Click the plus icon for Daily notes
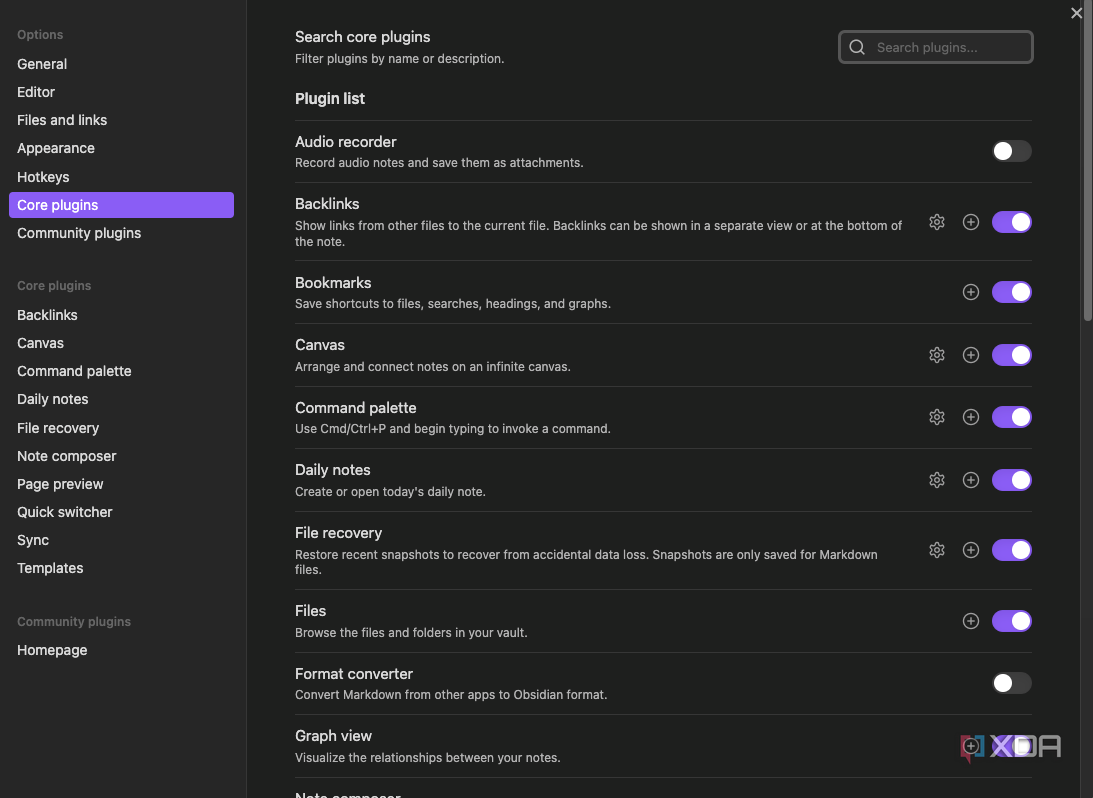Screen dimensions: 1093x798 (x=971, y=480)
